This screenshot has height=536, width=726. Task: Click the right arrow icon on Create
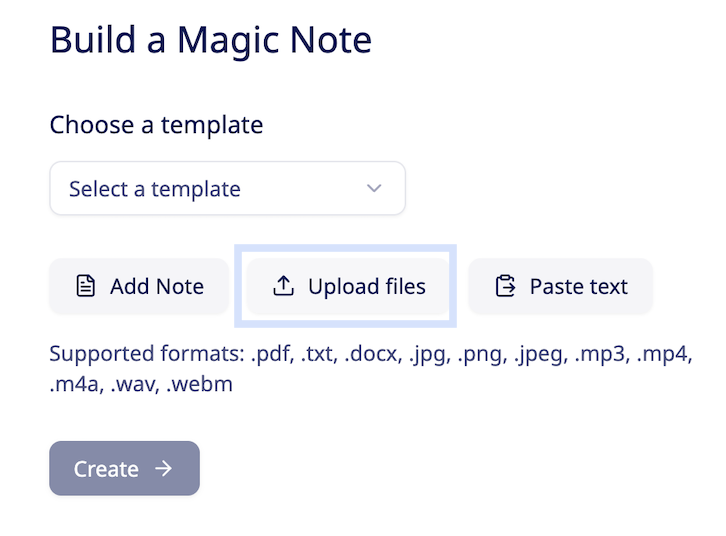[164, 469]
